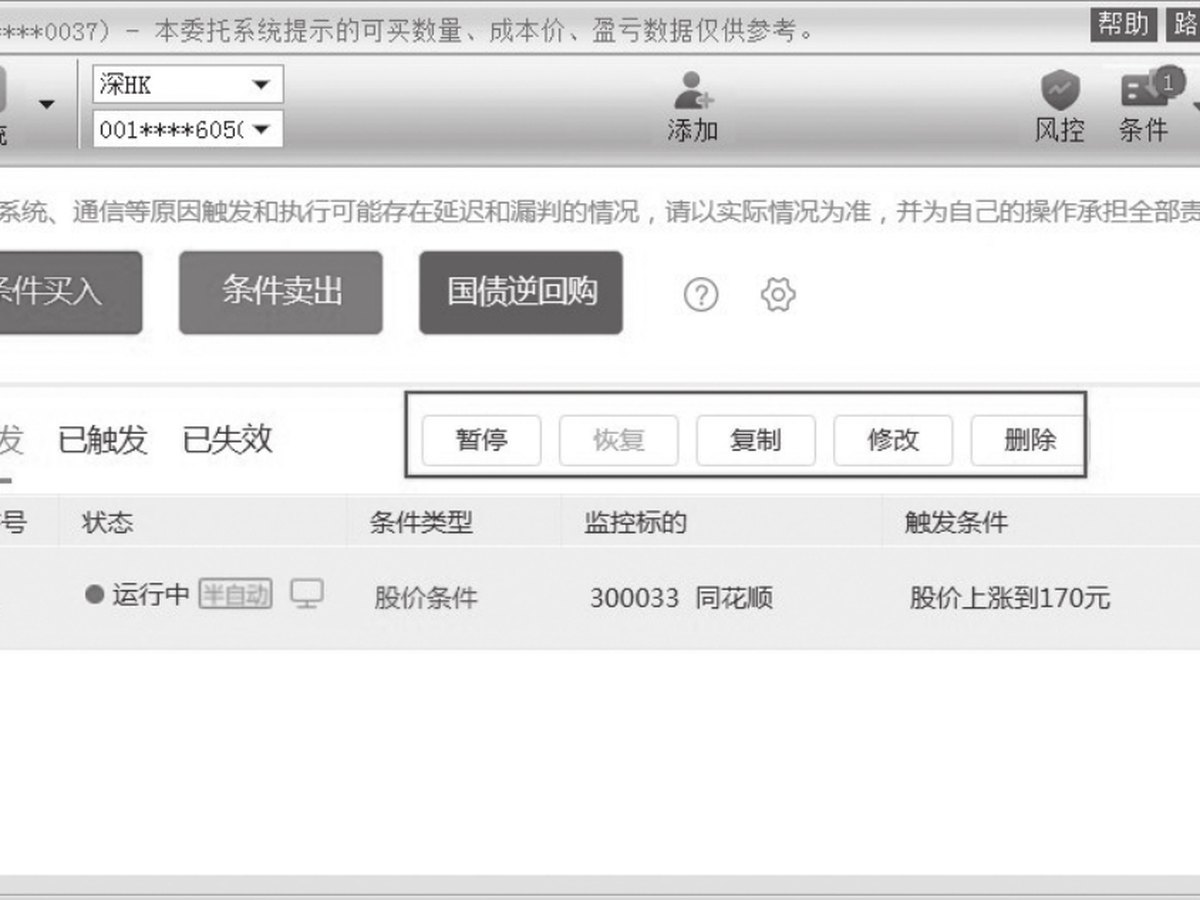Screen dimensions: 1200x900
Task: Select the 股价上涨到170元 cell
Action: tap(1010, 598)
